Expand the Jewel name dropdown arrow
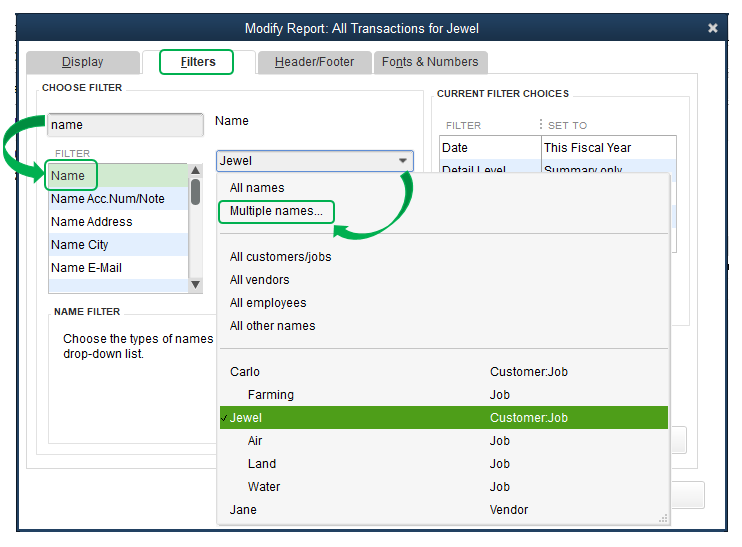The image size is (742, 547). 402,161
